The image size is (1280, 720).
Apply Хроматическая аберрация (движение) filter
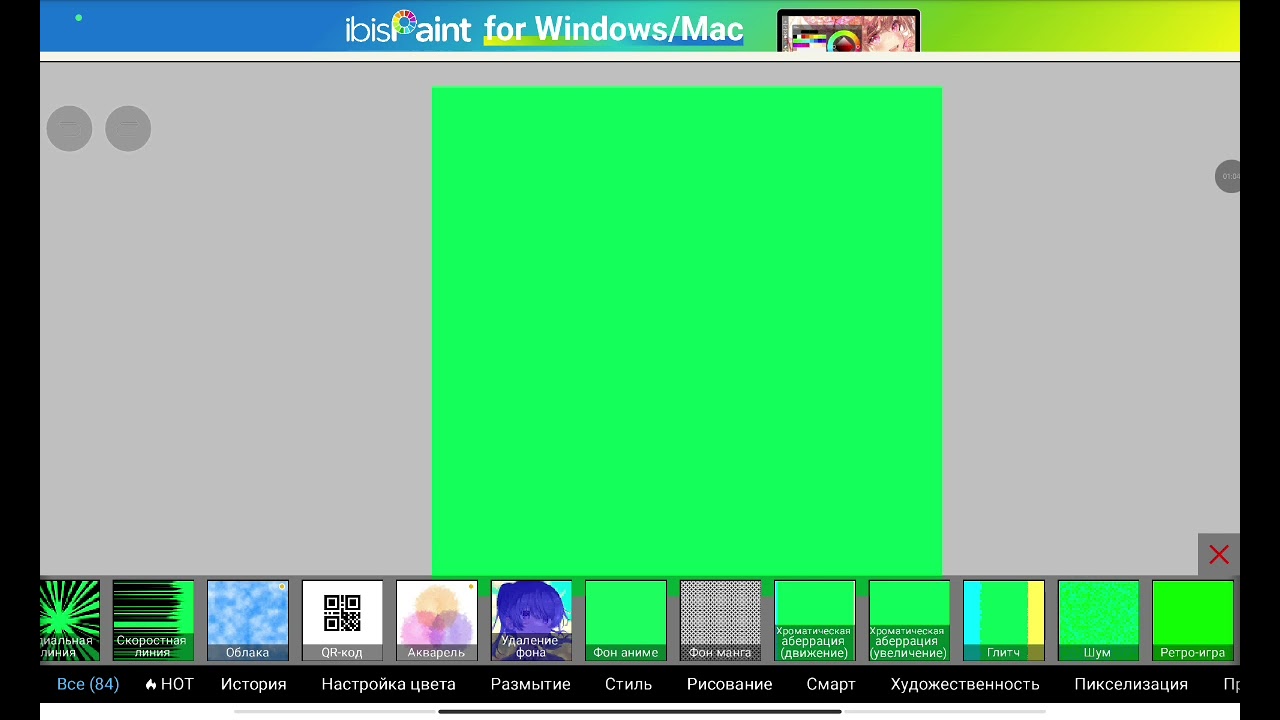[x=815, y=621]
